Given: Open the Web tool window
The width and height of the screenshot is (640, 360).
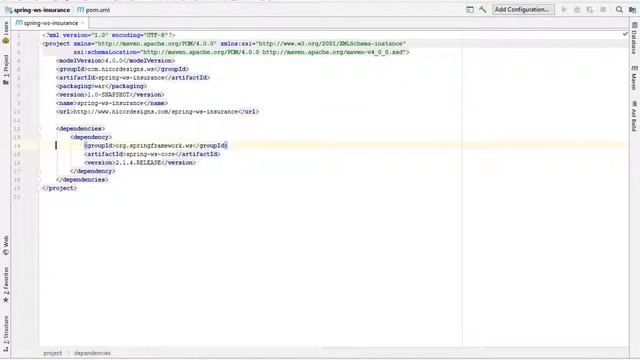Looking at the screenshot, I should tap(6, 245).
